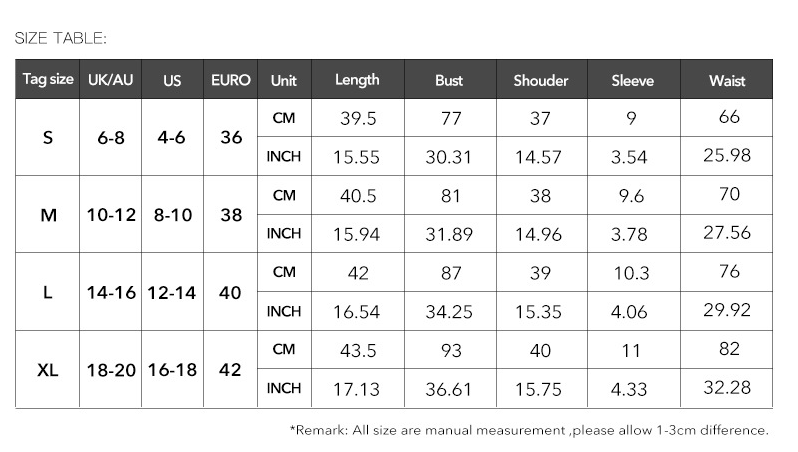
Task: Click the Waist column header
Action: point(727,80)
